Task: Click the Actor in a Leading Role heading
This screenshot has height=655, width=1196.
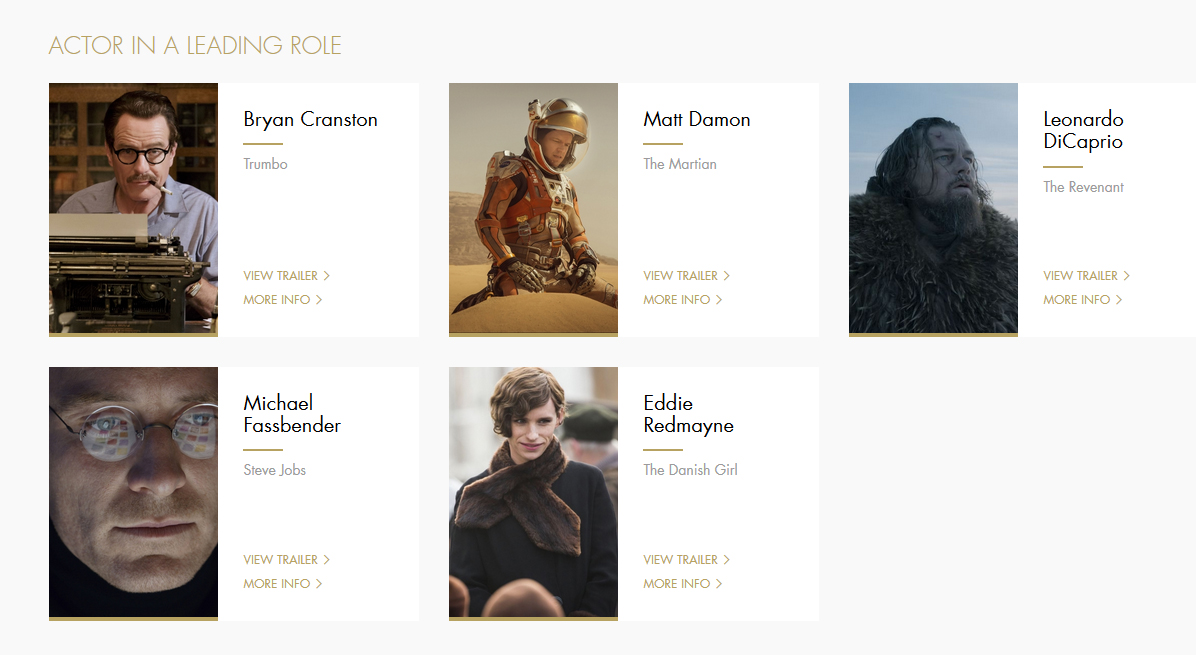Action: 195,46
